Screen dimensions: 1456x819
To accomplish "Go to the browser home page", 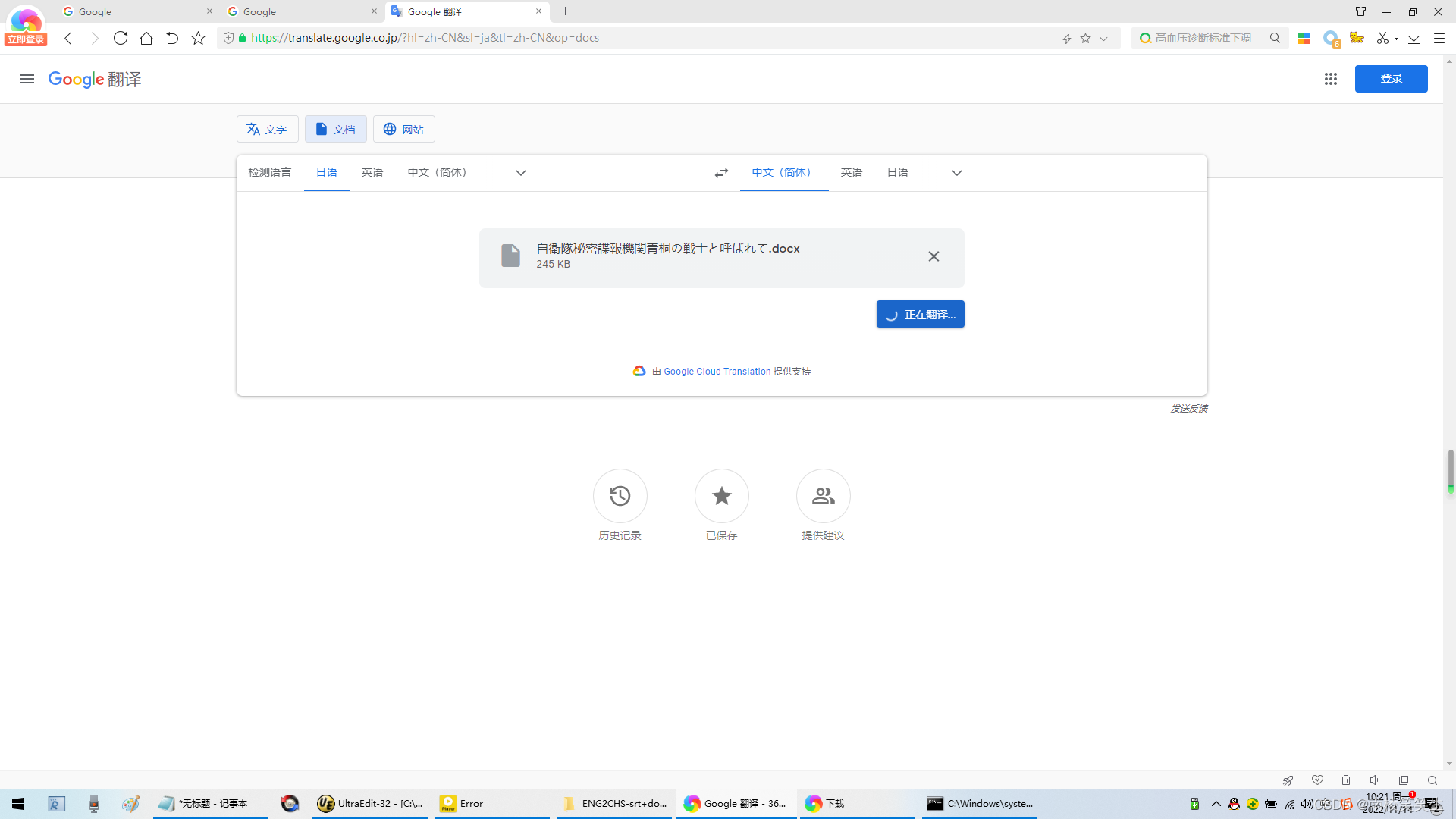I will (x=146, y=38).
